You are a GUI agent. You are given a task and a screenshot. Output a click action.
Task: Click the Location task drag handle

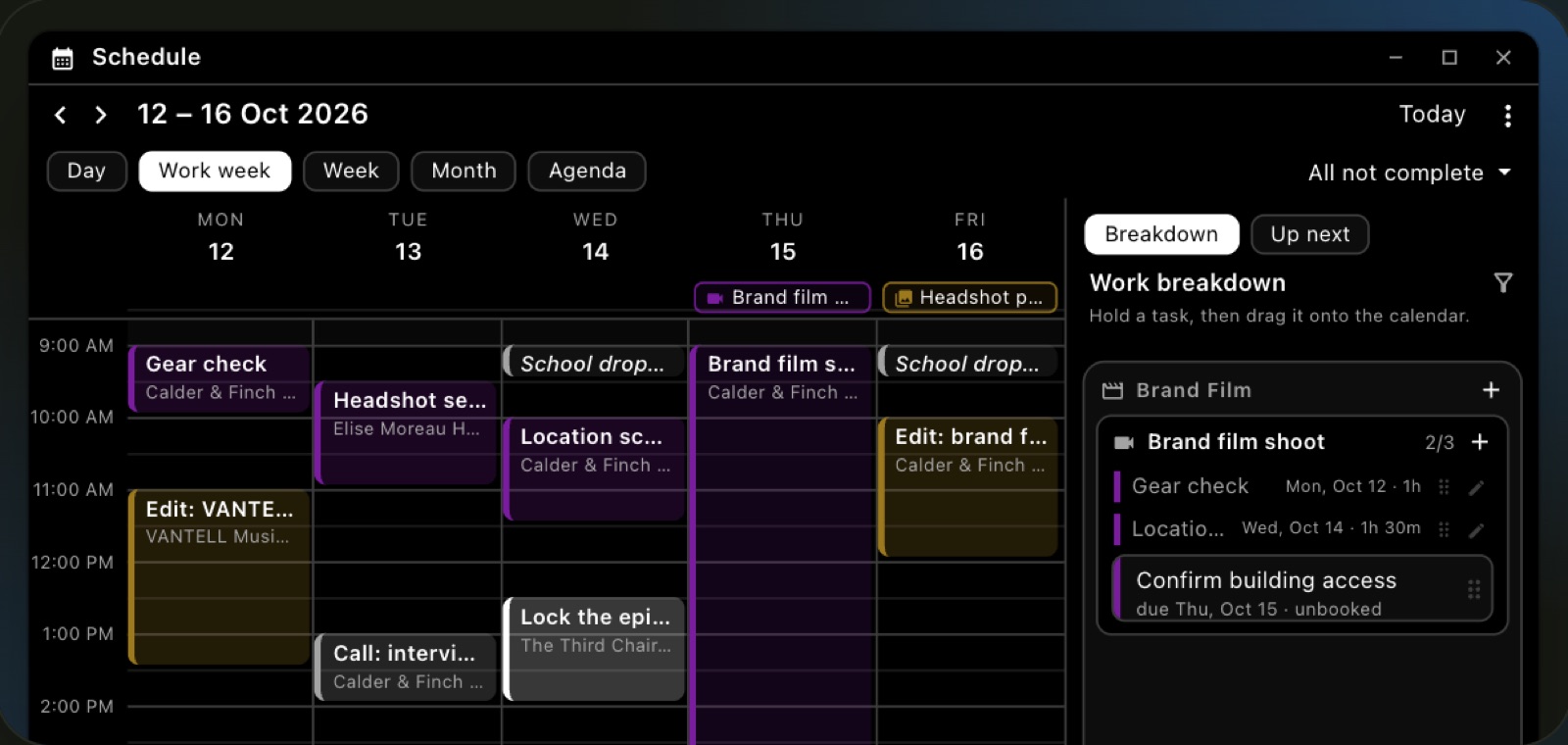pyautogui.click(x=1444, y=529)
